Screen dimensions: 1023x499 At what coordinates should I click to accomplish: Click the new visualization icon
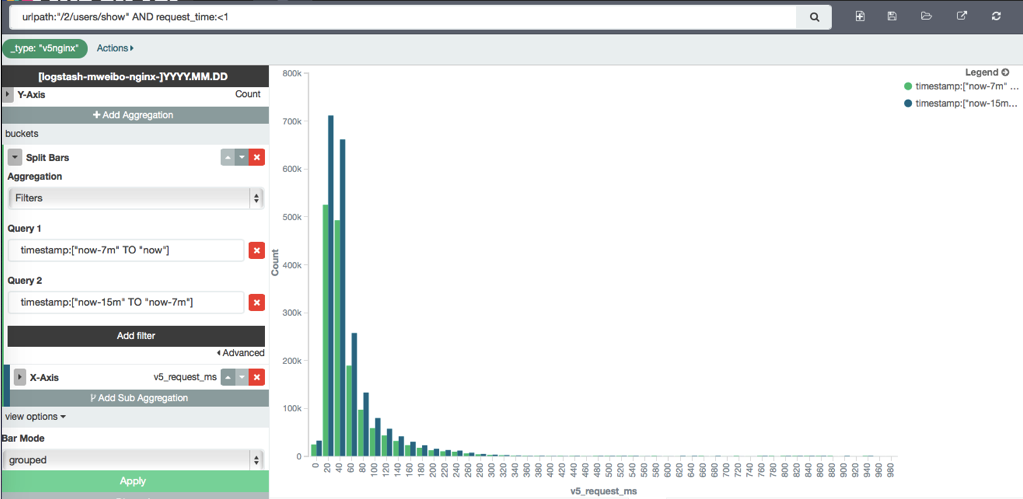pyautogui.click(x=860, y=17)
